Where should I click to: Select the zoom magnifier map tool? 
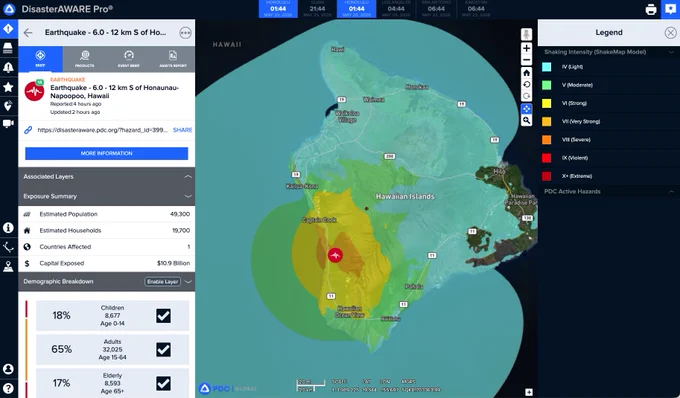(x=526, y=121)
